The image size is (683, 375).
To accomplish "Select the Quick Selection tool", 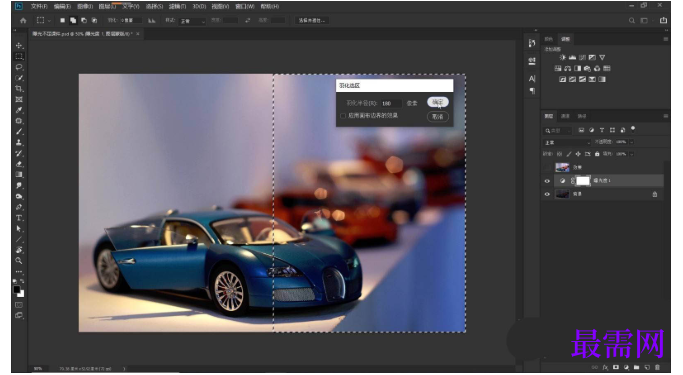I will [19, 78].
